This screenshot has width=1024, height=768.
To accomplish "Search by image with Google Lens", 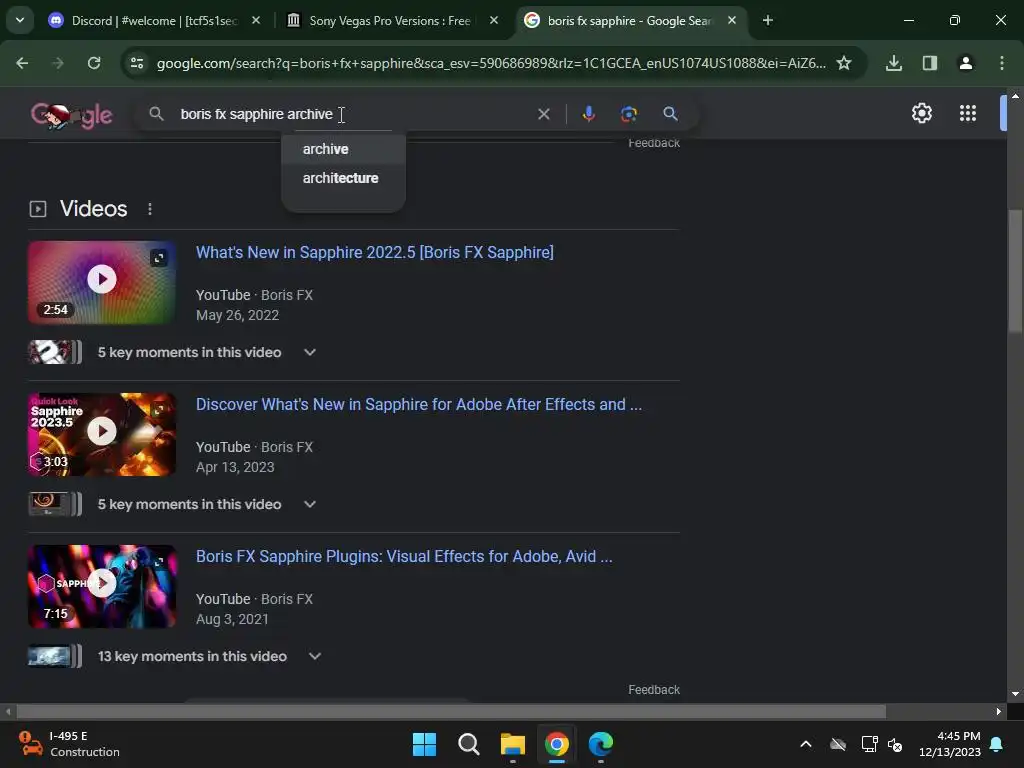I will pos(628,114).
